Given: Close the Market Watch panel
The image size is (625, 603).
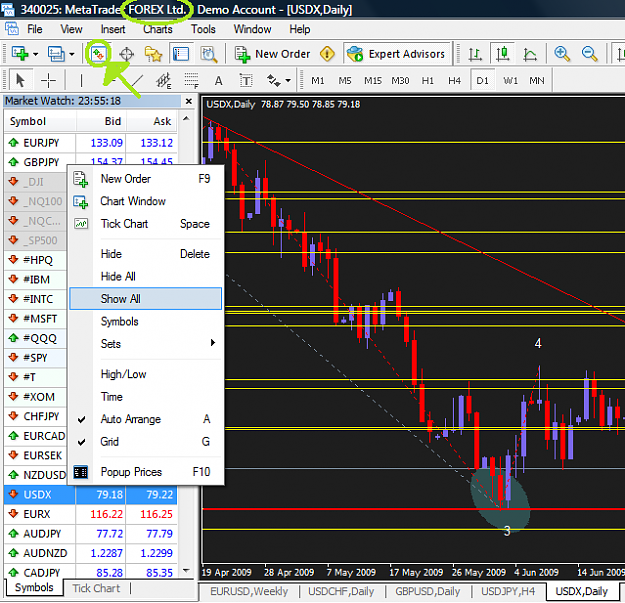Looking at the screenshot, I should [x=189, y=101].
